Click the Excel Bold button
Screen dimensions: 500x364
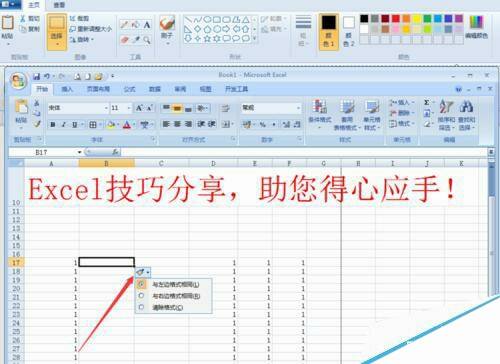(x=53, y=125)
